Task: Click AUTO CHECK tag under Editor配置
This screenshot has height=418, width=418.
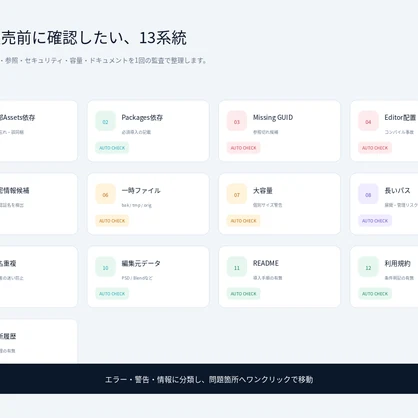Action: click(x=375, y=148)
